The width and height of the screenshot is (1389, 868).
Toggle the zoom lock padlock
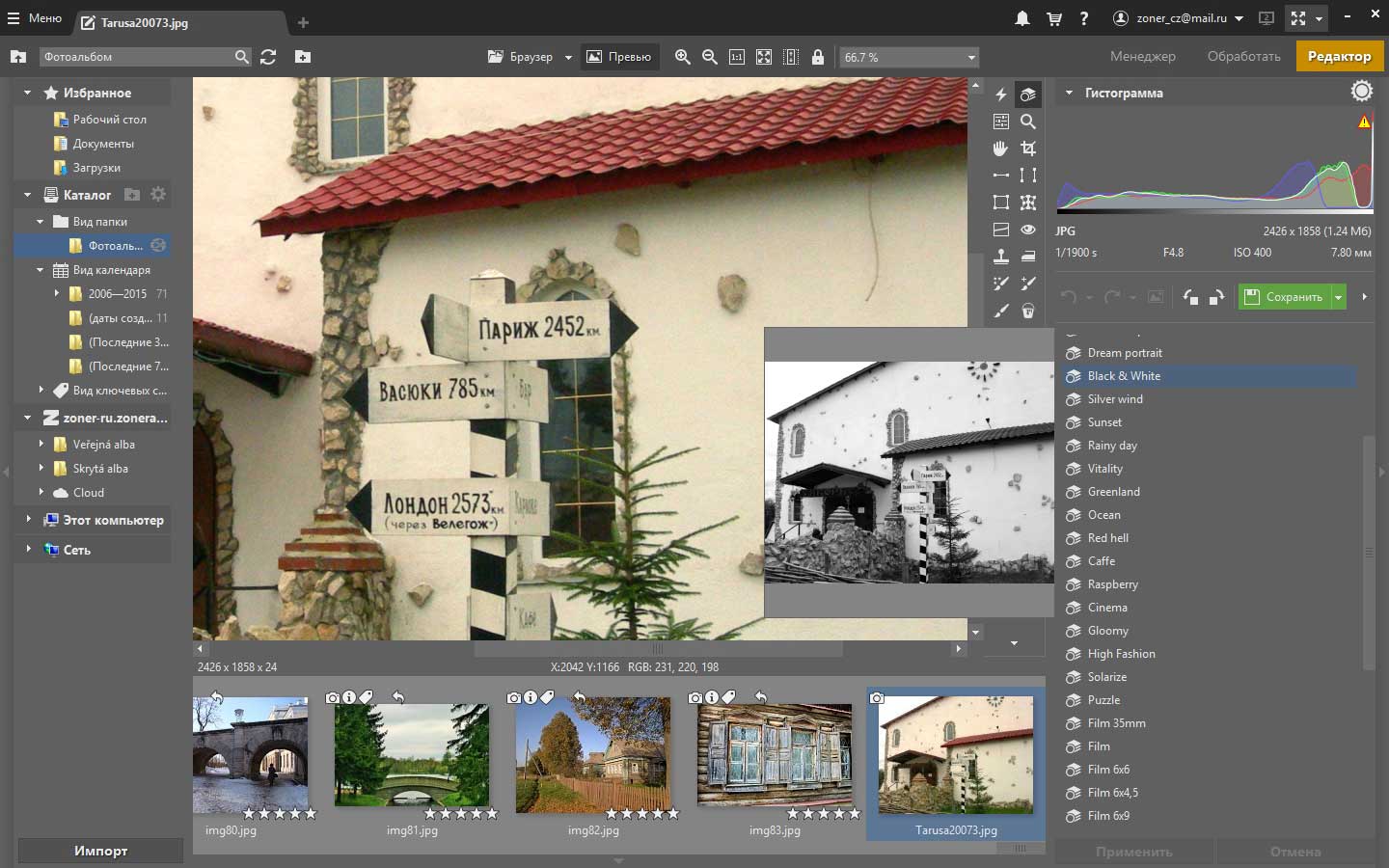click(818, 57)
